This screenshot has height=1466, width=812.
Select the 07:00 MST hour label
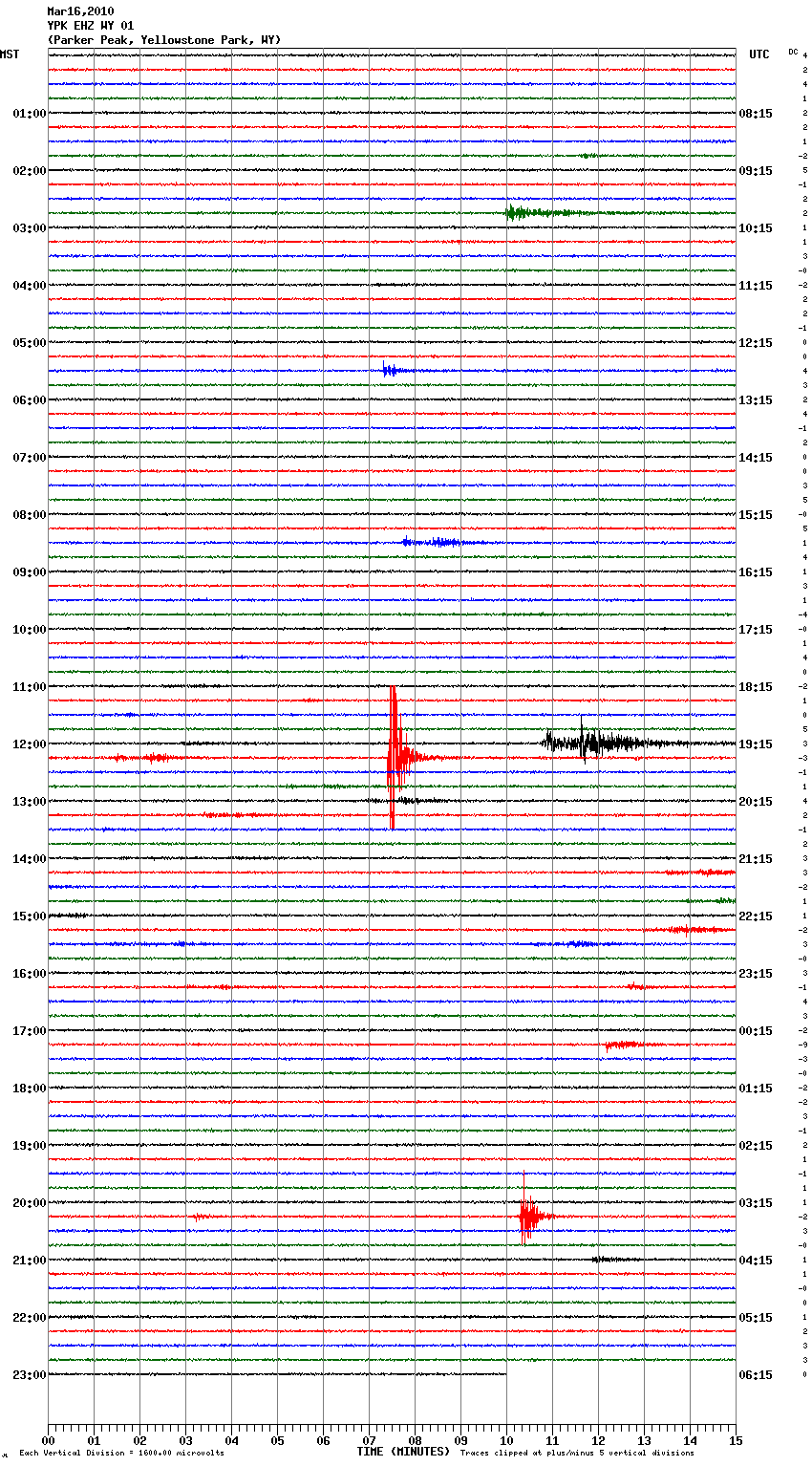pyautogui.click(x=29, y=458)
